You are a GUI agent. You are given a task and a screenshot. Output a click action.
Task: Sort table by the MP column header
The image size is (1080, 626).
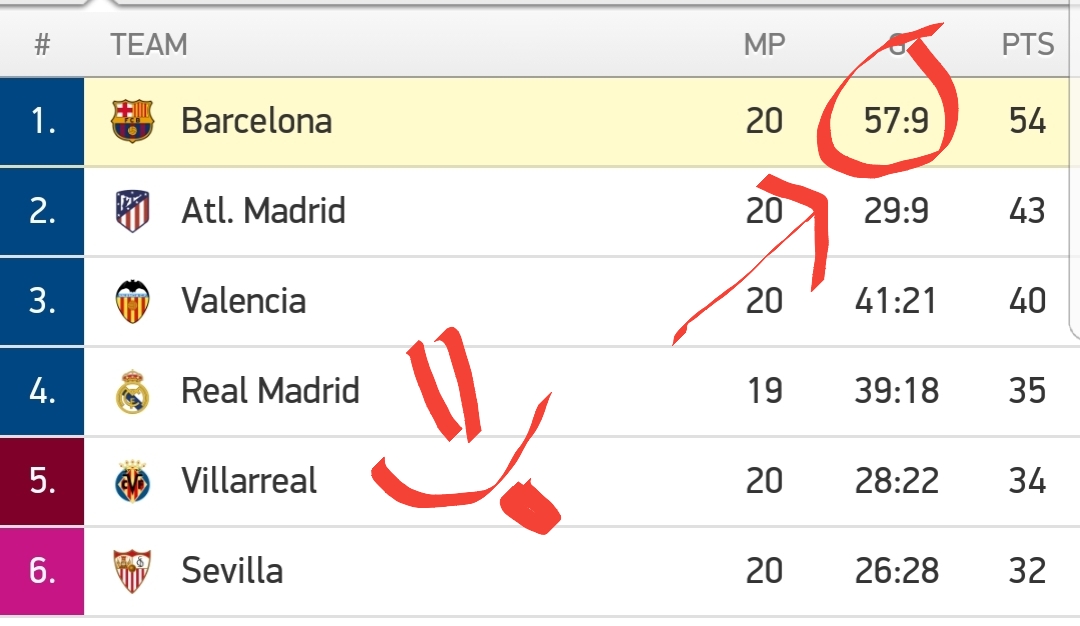(765, 45)
